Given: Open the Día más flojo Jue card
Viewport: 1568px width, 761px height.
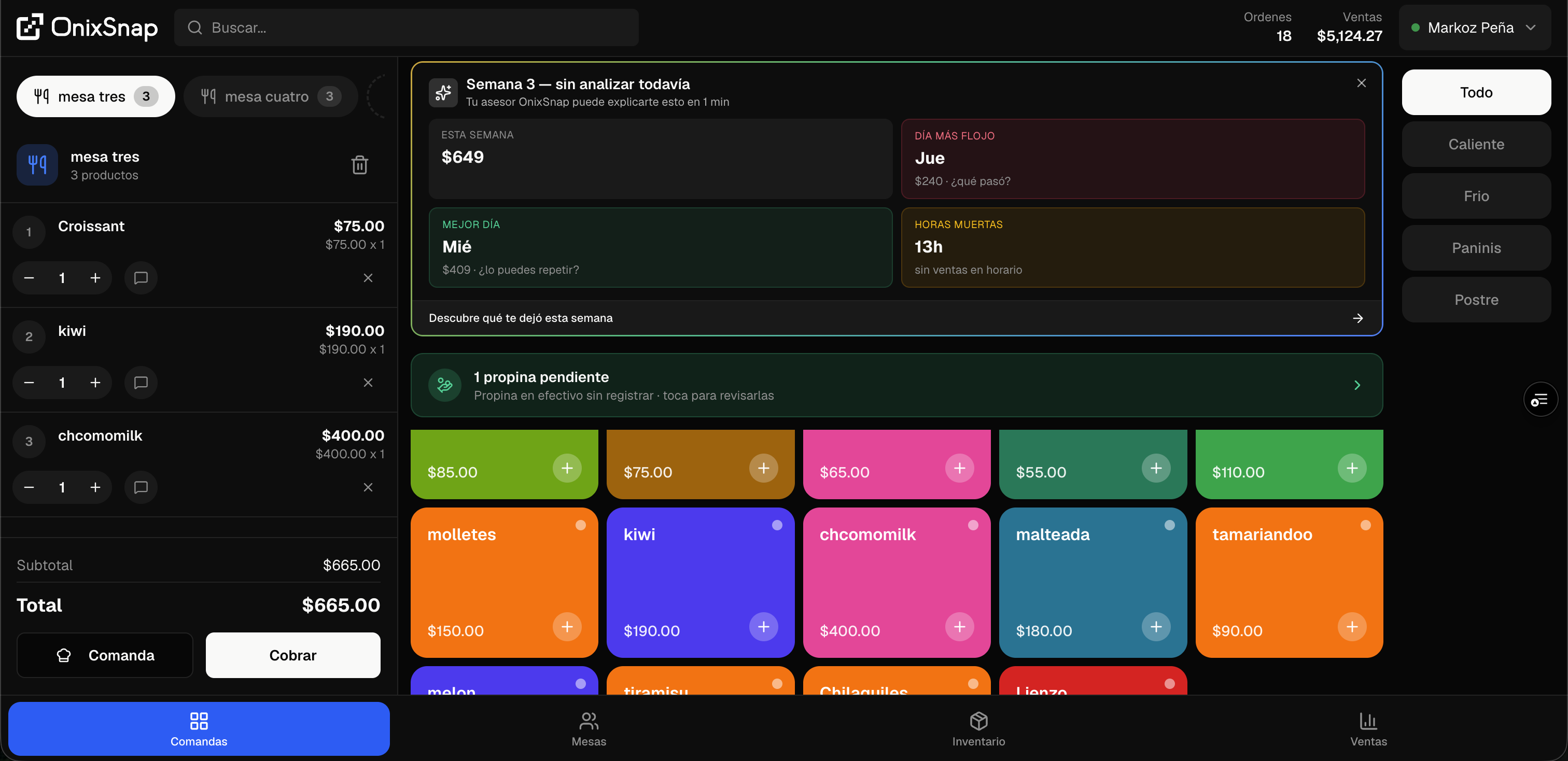Looking at the screenshot, I should pyautogui.click(x=1133, y=159).
